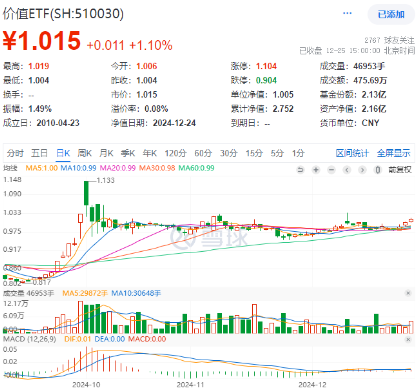Click the chart reset/undo arrow icon
This screenshot has height=392, width=417.
tap(300, 170)
